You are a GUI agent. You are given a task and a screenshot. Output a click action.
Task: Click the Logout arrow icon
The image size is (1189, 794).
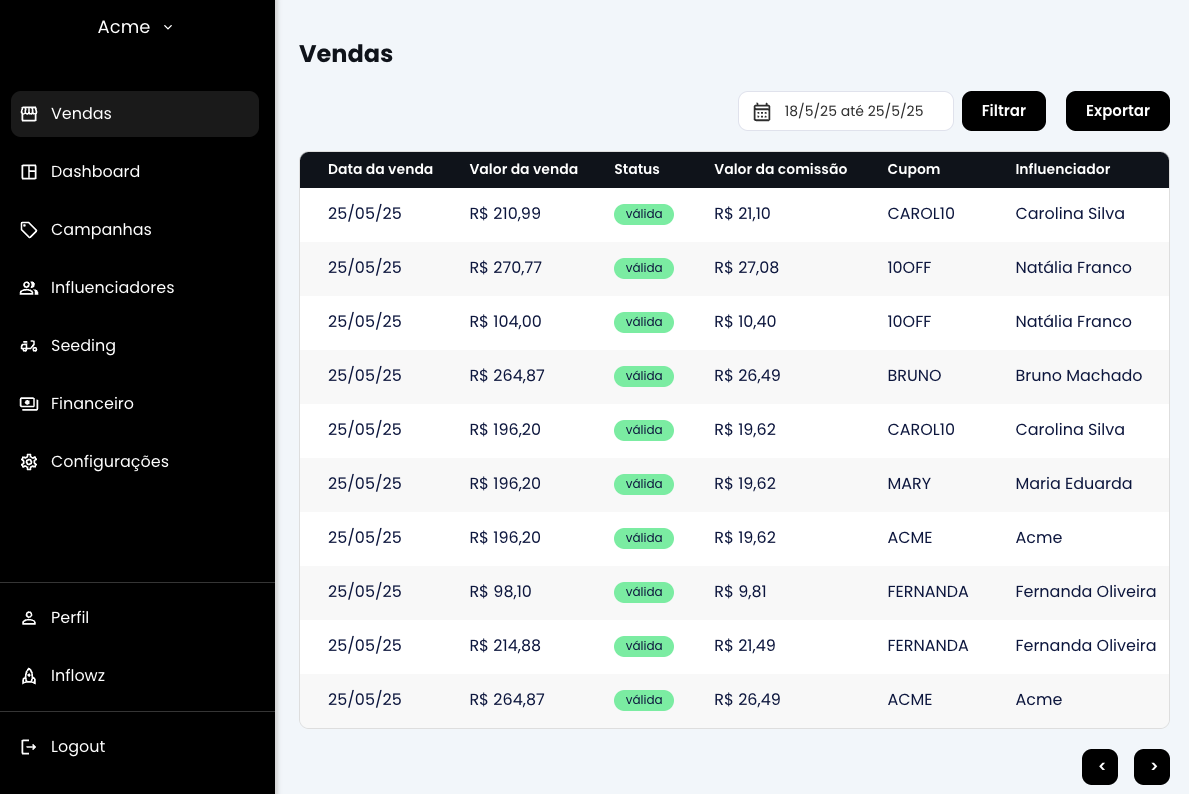click(x=29, y=747)
